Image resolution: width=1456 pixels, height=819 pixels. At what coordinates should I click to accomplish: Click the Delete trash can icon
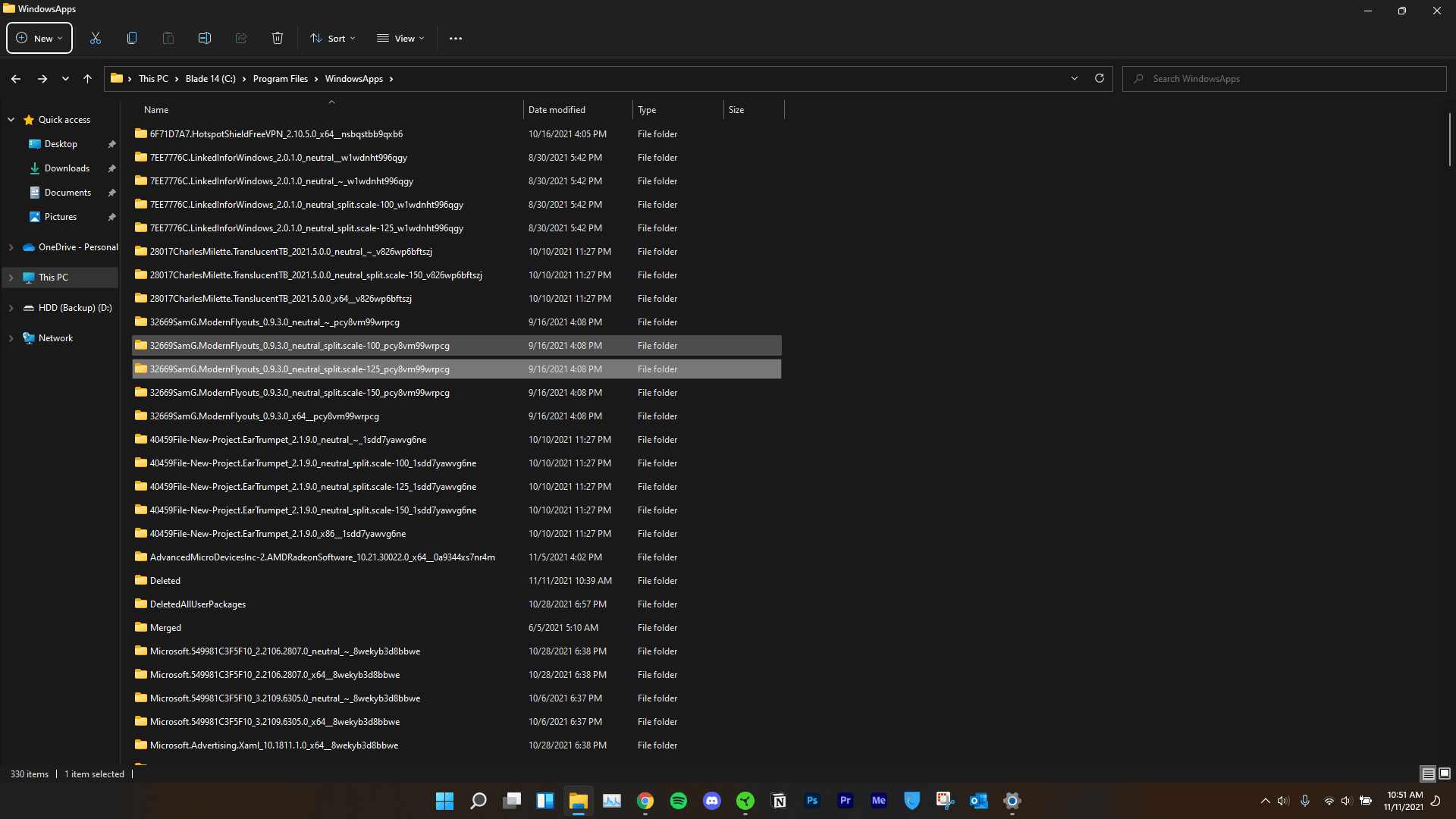pyautogui.click(x=278, y=39)
